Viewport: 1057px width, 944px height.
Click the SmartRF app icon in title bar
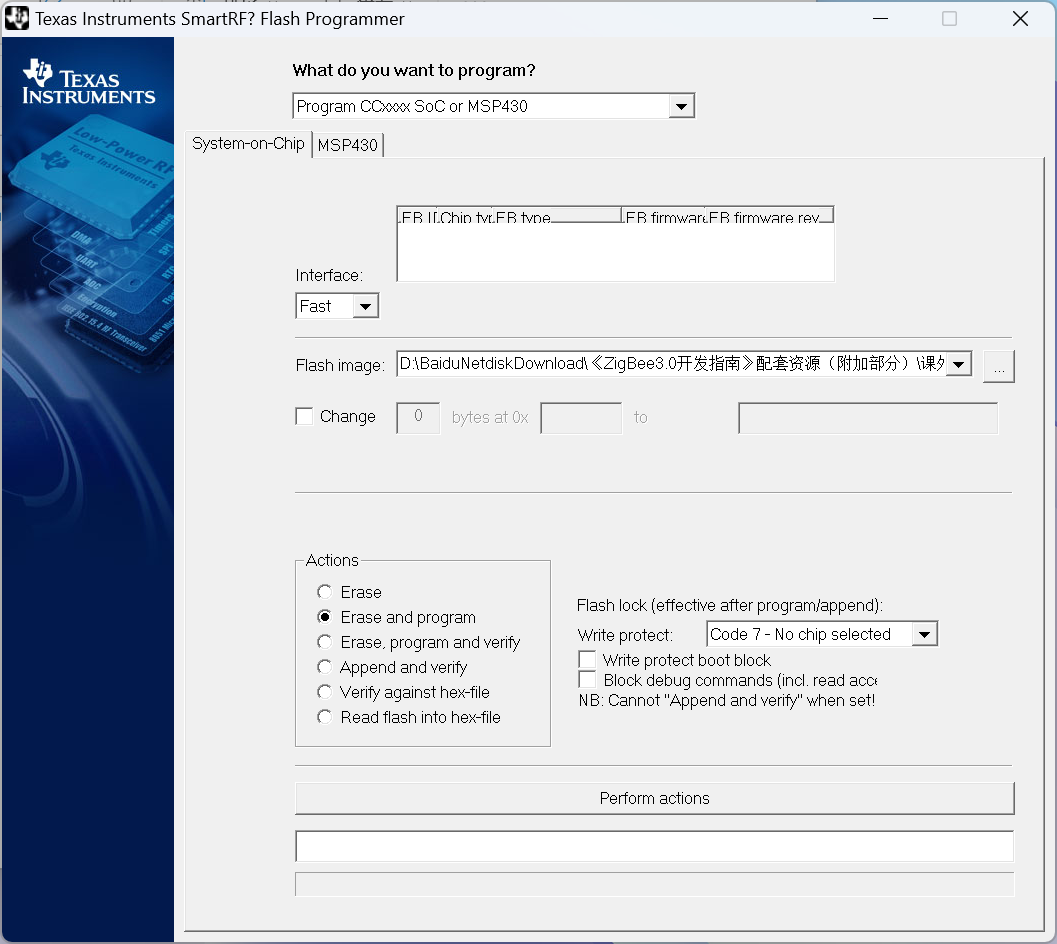(x=17, y=19)
